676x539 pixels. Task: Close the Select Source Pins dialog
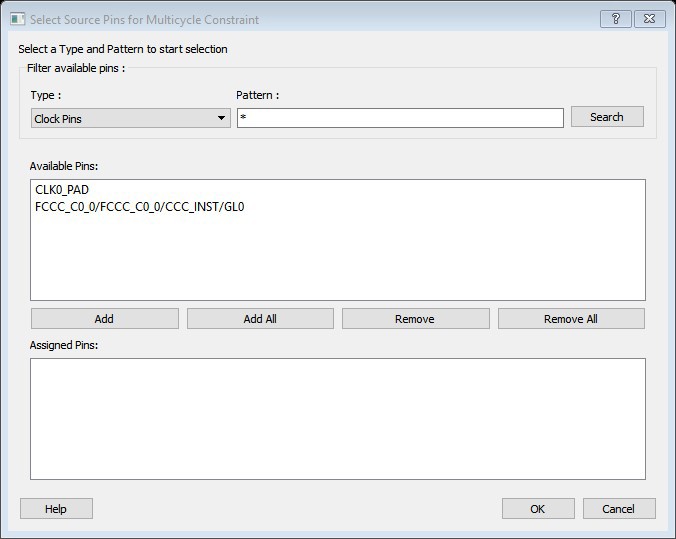coord(649,19)
